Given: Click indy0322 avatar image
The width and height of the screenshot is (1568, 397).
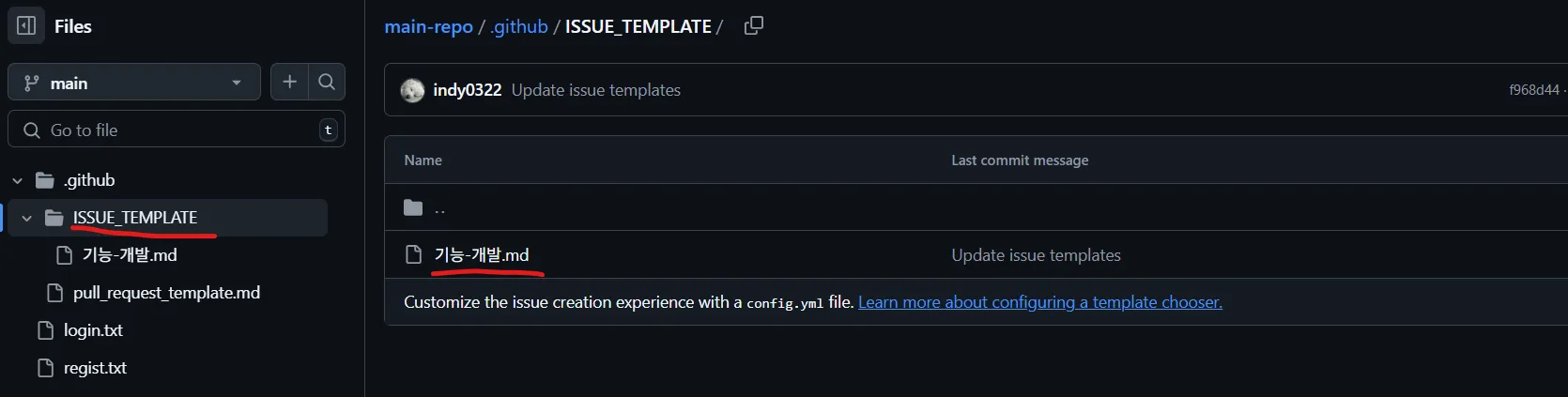Looking at the screenshot, I should (x=412, y=90).
